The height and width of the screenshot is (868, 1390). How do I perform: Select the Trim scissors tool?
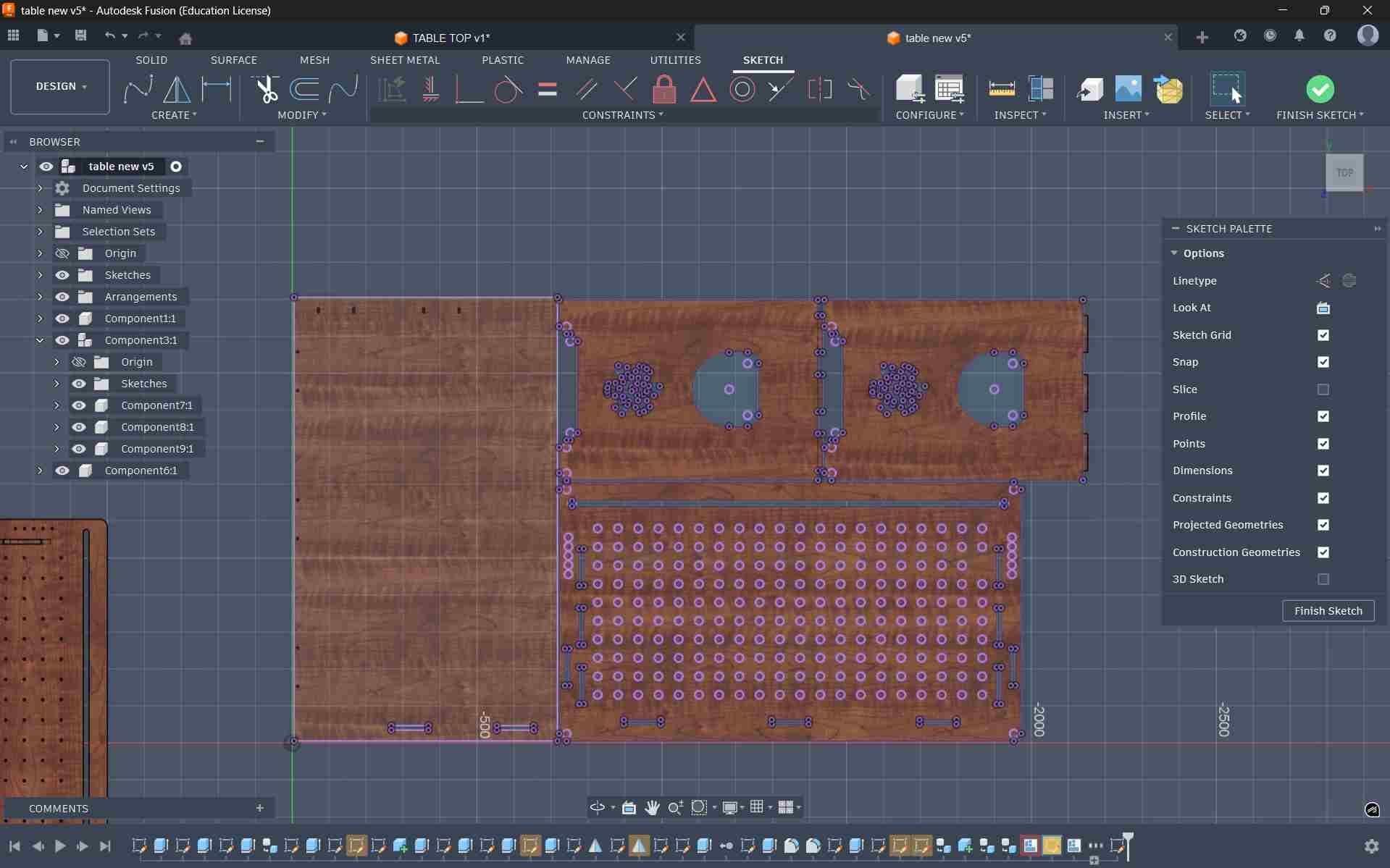(266, 90)
